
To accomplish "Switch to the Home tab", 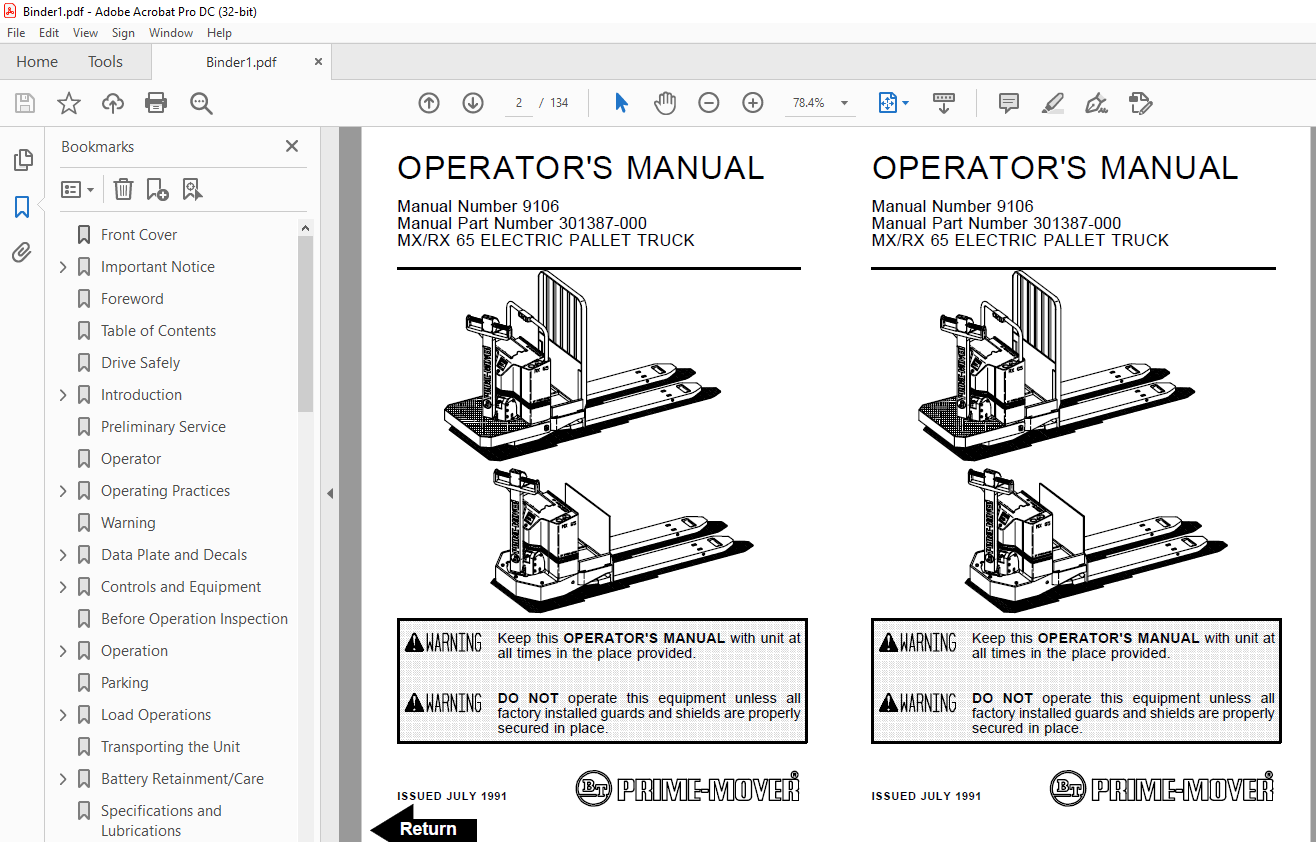I will click(37, 62).
